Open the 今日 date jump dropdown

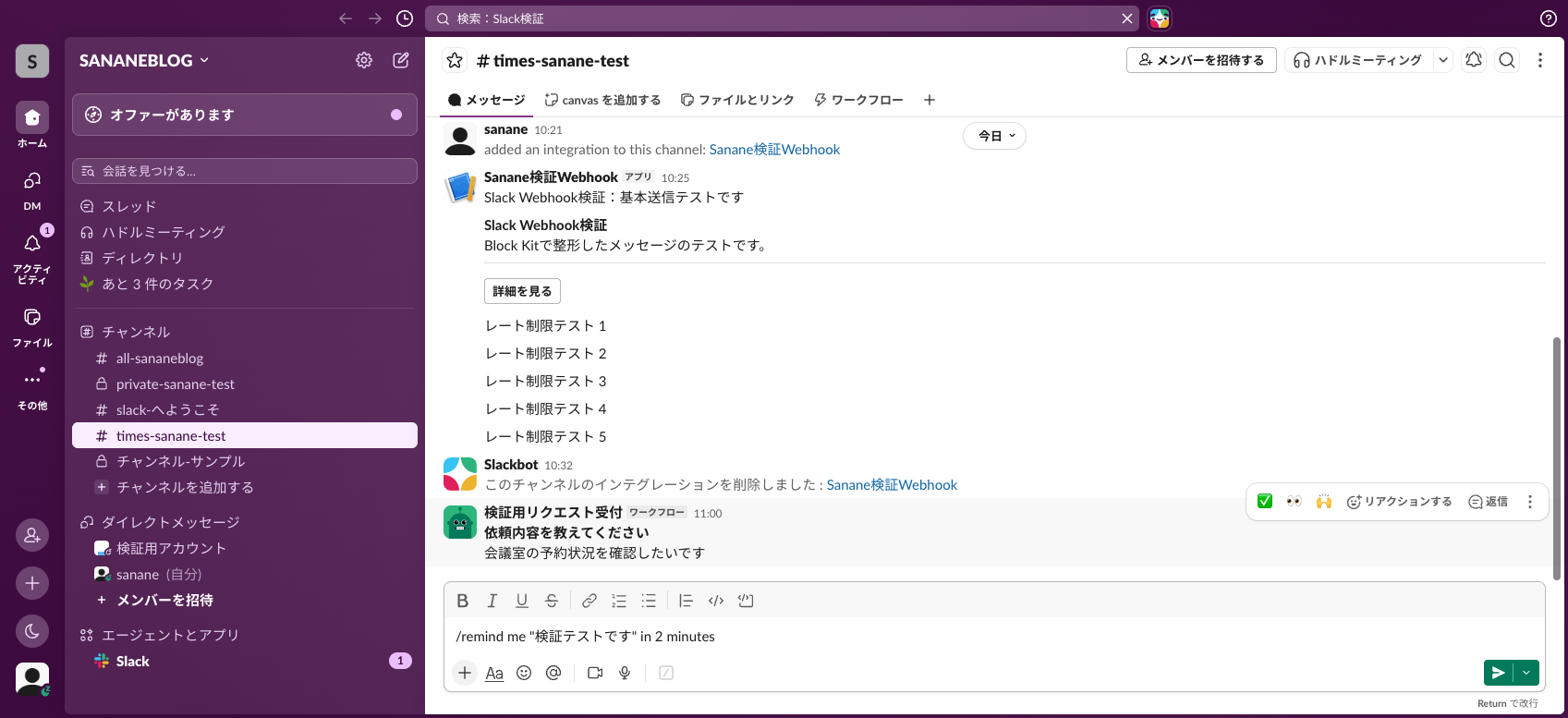994,136
